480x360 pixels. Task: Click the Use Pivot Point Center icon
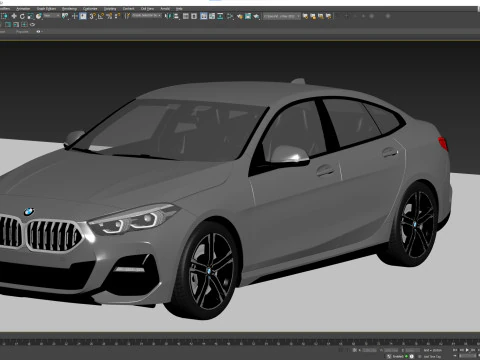65,16
